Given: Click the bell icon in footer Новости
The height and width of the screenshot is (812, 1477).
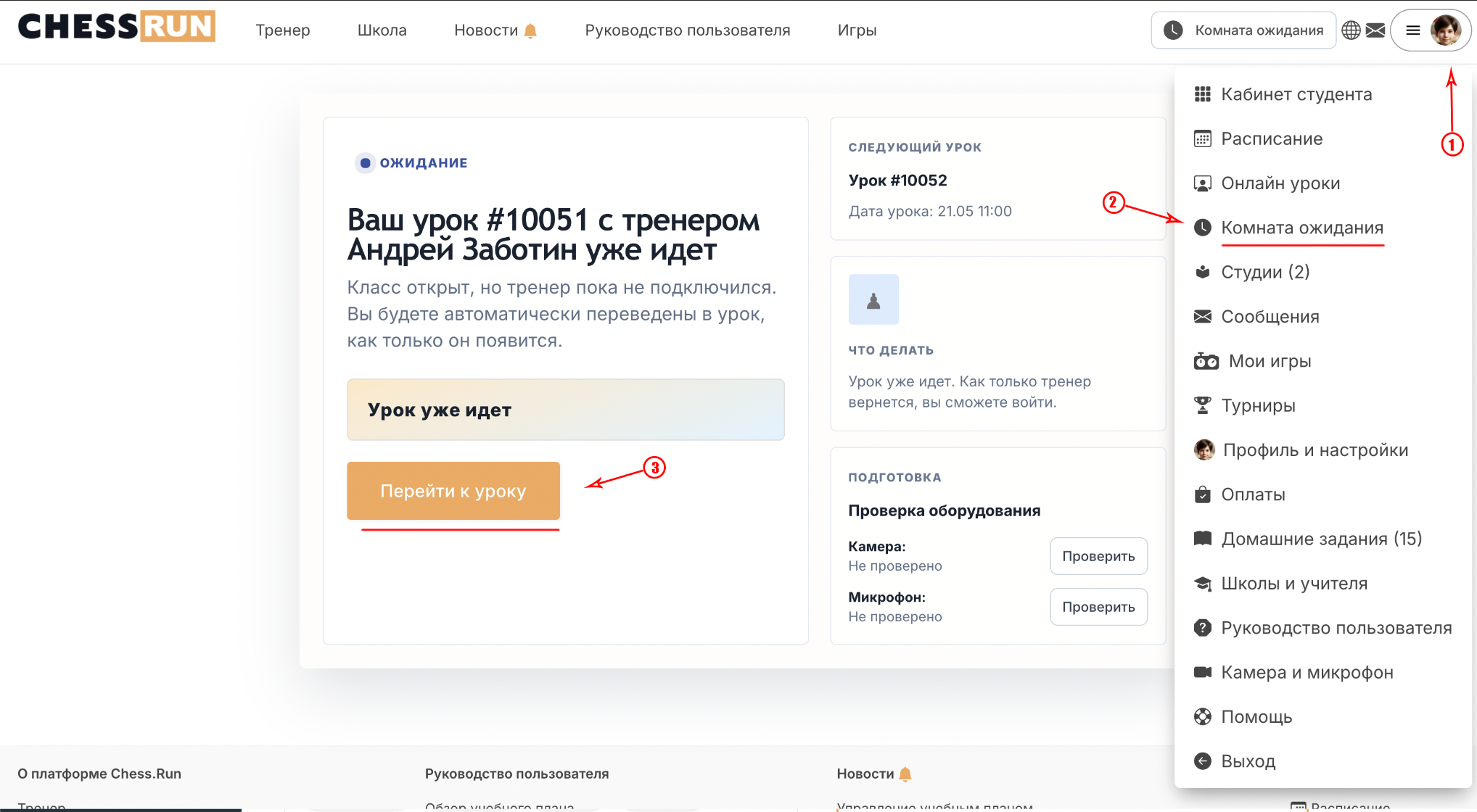Looking at the screenshot, I should pos(905,774).
